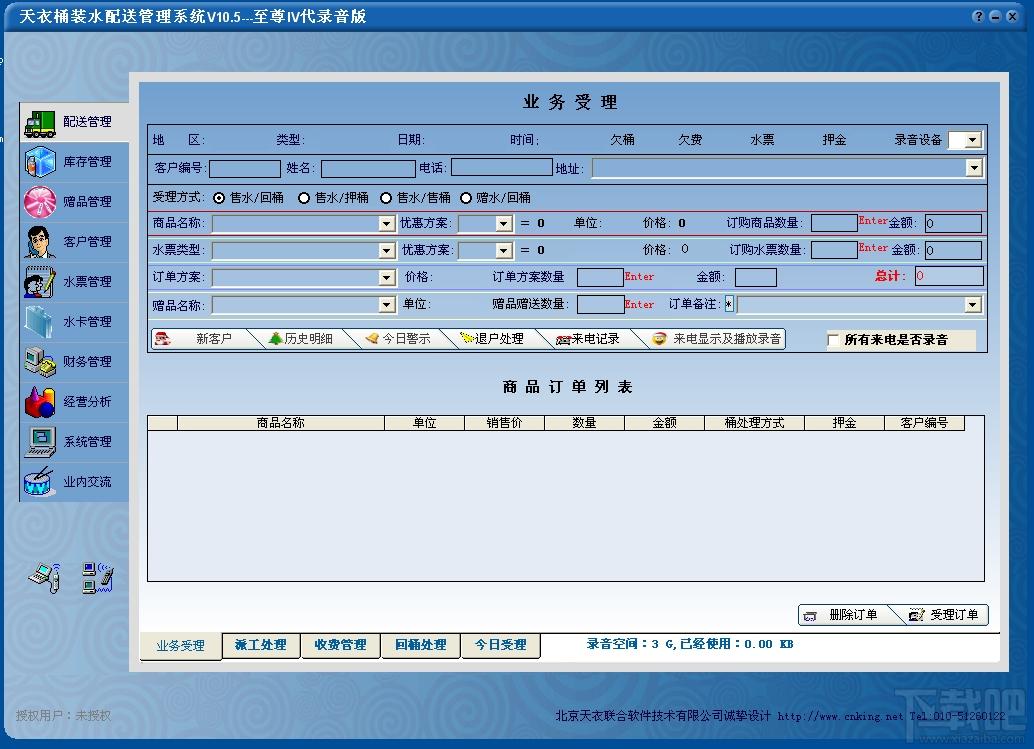Click the 桶处理方式 column header
Screen dimensions: 1034x749
coord(754,423)
